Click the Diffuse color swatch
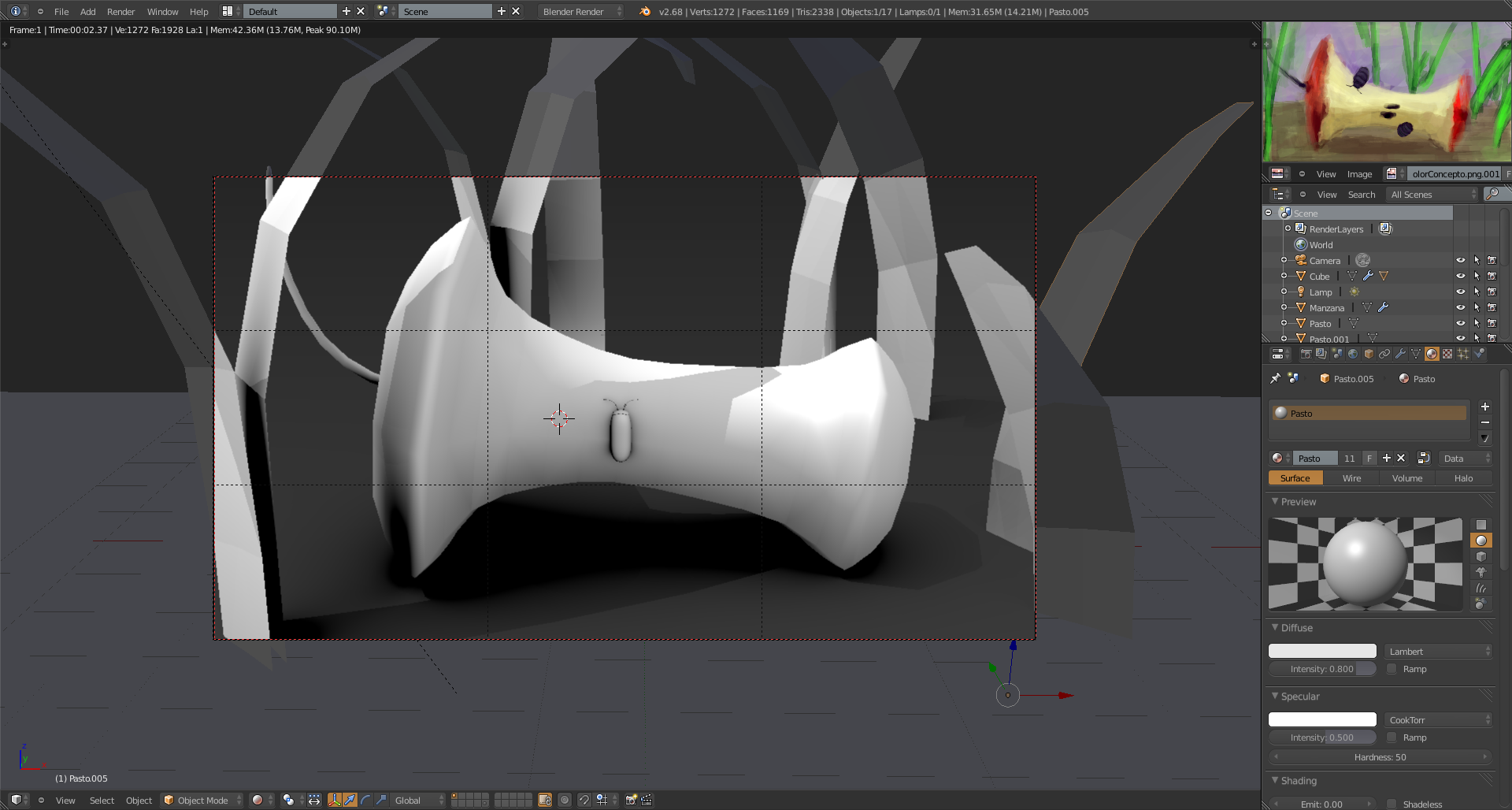The image size is (1512, 810). click(1322, 652)
